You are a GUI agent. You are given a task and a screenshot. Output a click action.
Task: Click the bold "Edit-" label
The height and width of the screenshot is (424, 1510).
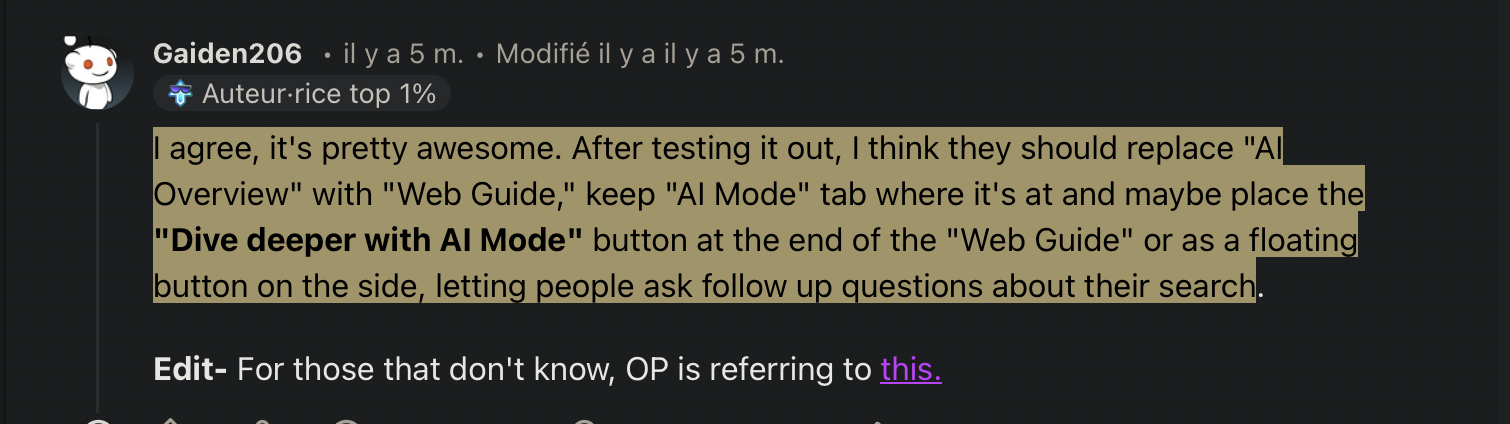click(190, 370)
